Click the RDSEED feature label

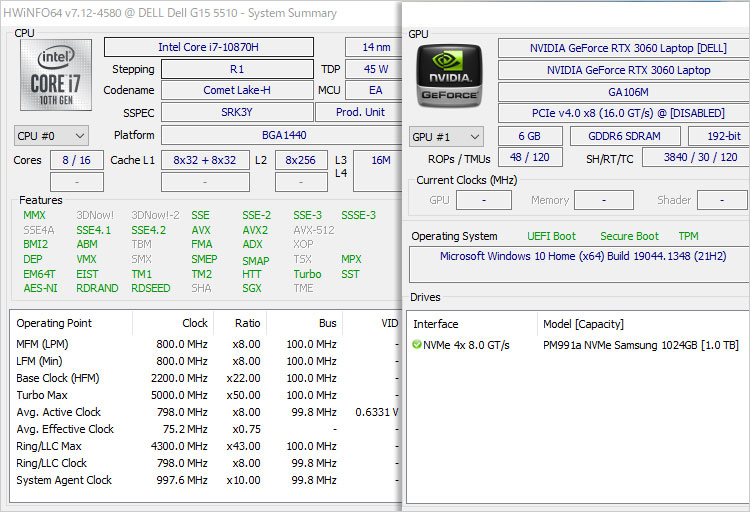tap(151, 289)
